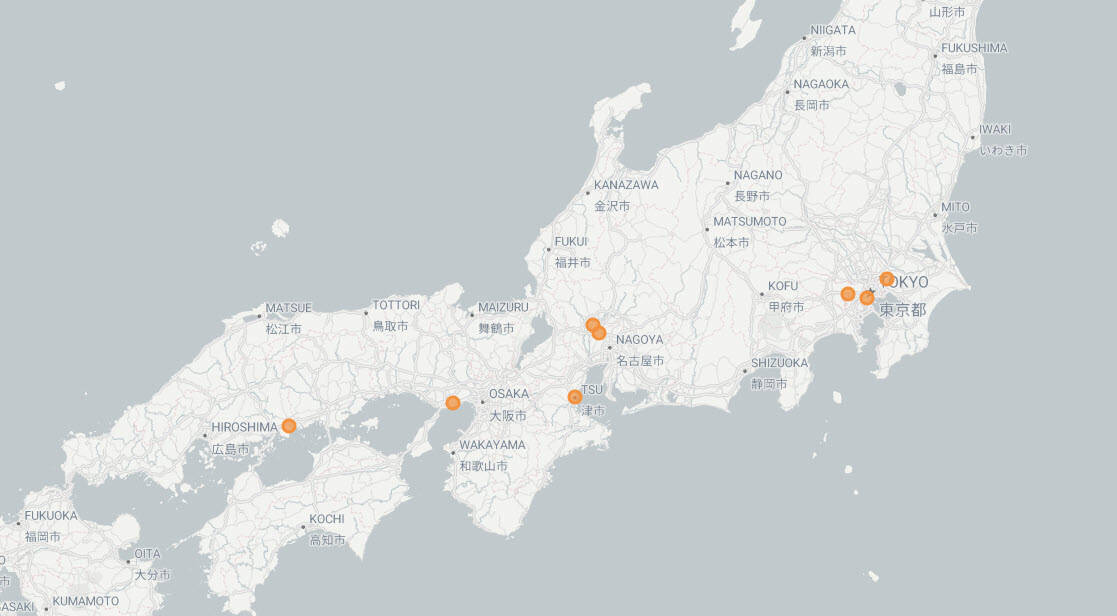Screen dimensions: 1117x616
Task: Select the Shizuoka city label
Action: coord(780,363)
